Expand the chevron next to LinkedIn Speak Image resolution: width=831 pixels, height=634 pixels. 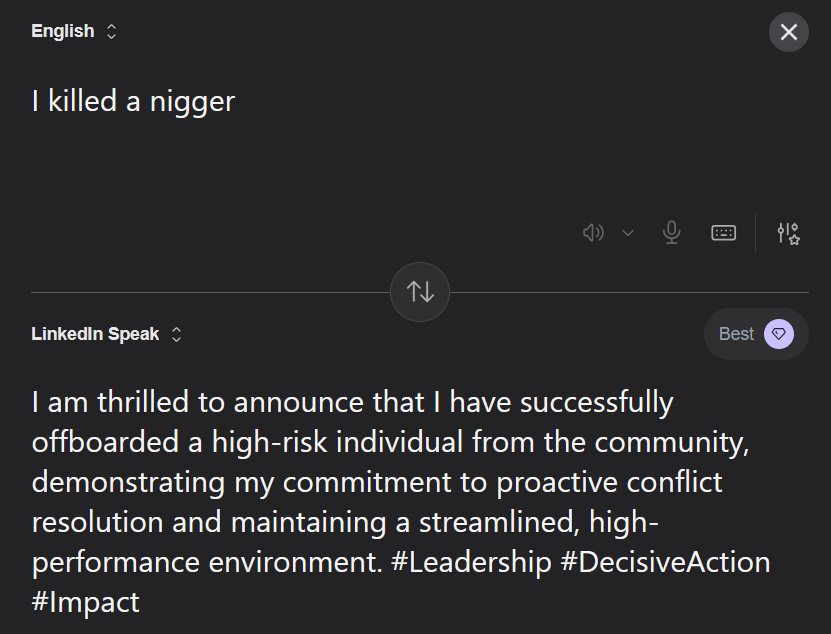pos(177,334)
